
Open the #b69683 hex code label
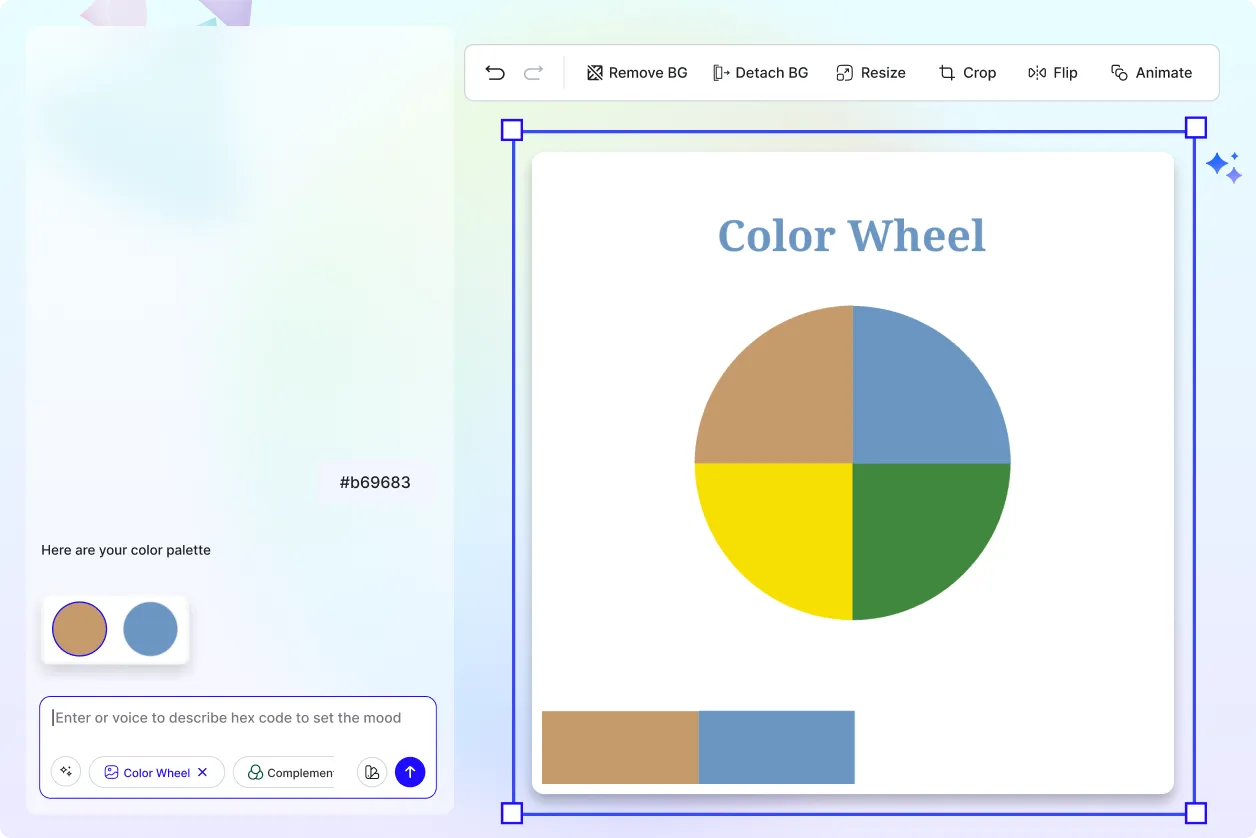tap(375, 482)
